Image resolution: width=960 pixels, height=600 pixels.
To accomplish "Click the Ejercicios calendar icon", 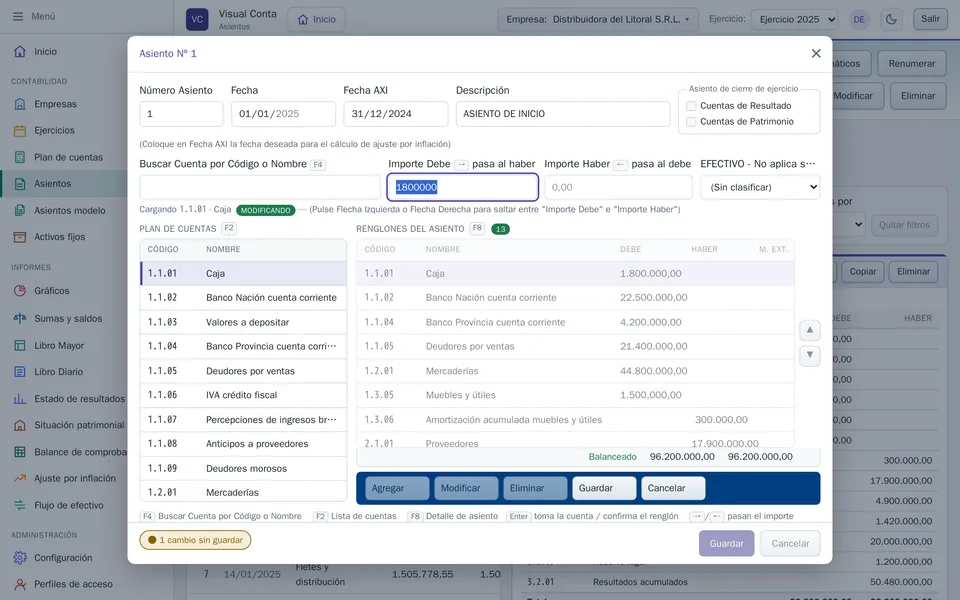I will [20, 130].
